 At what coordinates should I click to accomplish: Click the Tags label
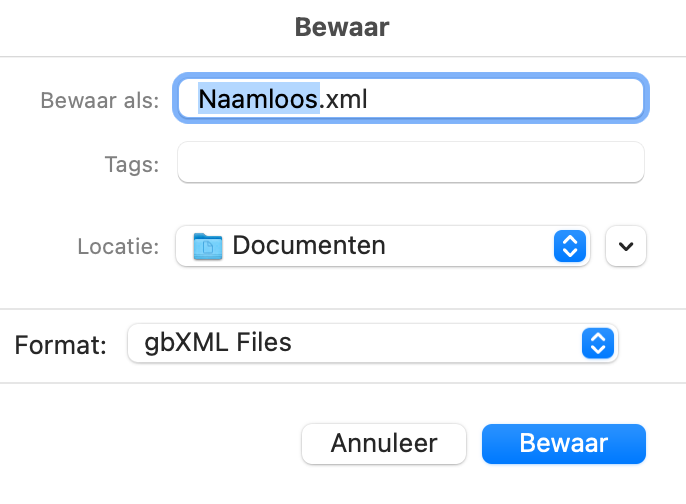coord(132,165)
